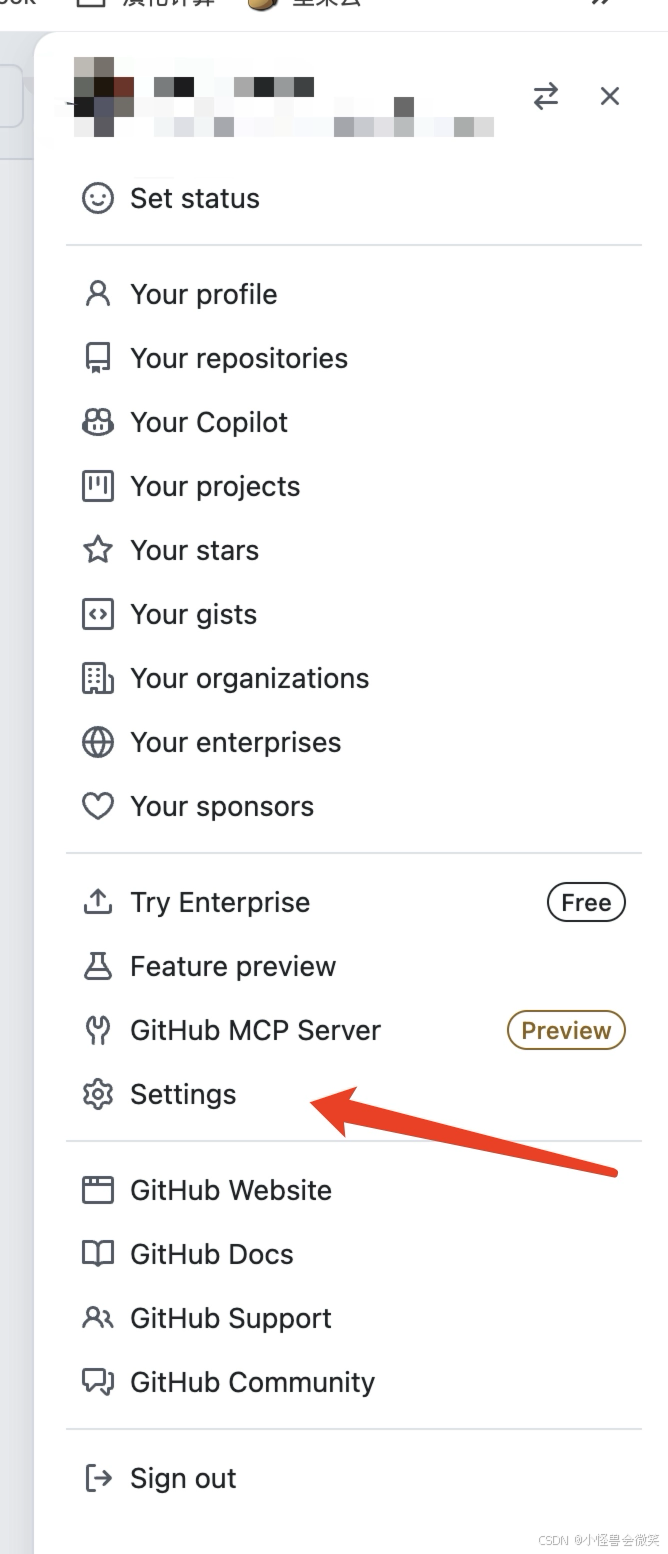The height and width of the screenshot is (1554, 668).
Task: Select the star icon beside Your stars
Action: [x=97, y=550]
